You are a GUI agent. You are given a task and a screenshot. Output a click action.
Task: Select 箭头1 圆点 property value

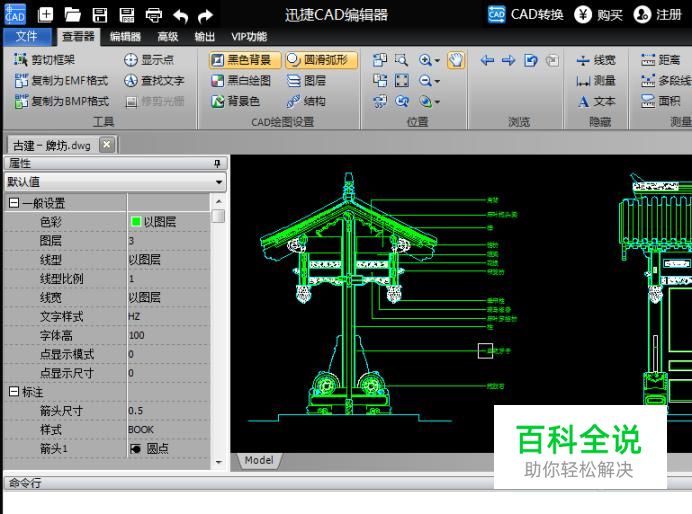169,448
